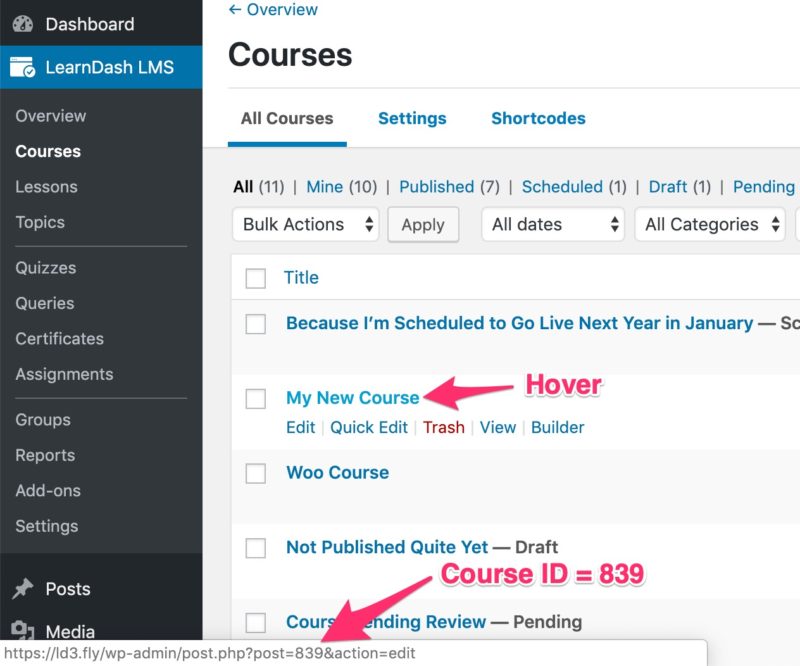The width and height of the screenshot is (800, 666).
Task: Click the Trash link under My New Course
Action: (x=443, y=427)
